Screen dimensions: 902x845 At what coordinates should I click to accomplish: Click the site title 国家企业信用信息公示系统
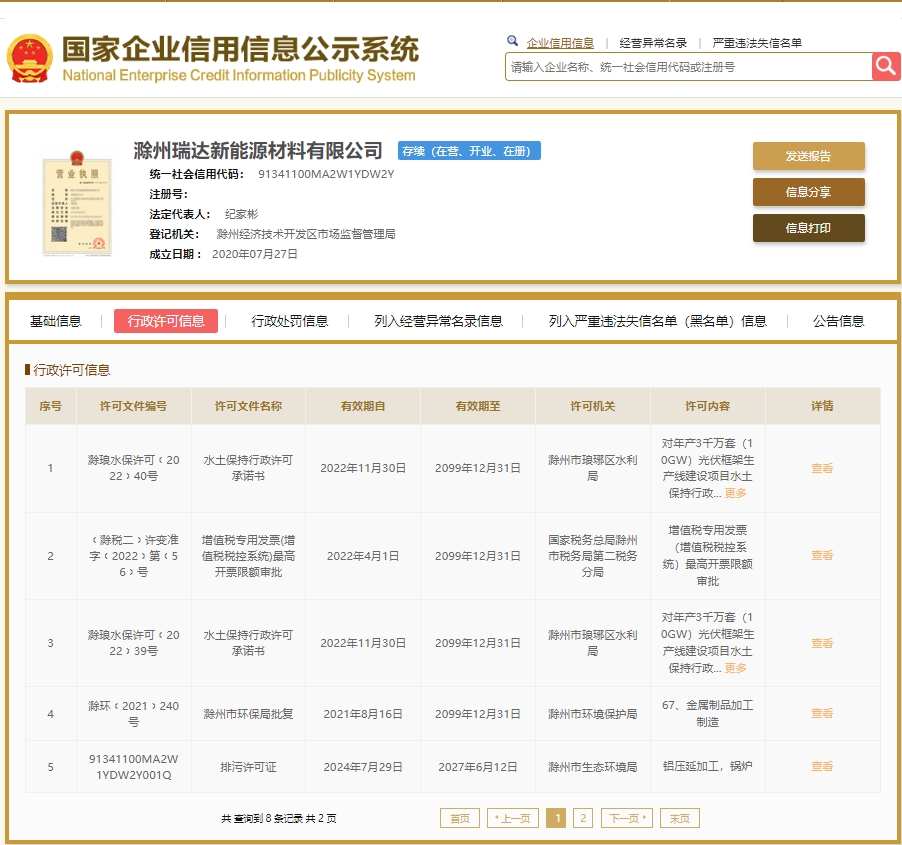pos(240,48)
